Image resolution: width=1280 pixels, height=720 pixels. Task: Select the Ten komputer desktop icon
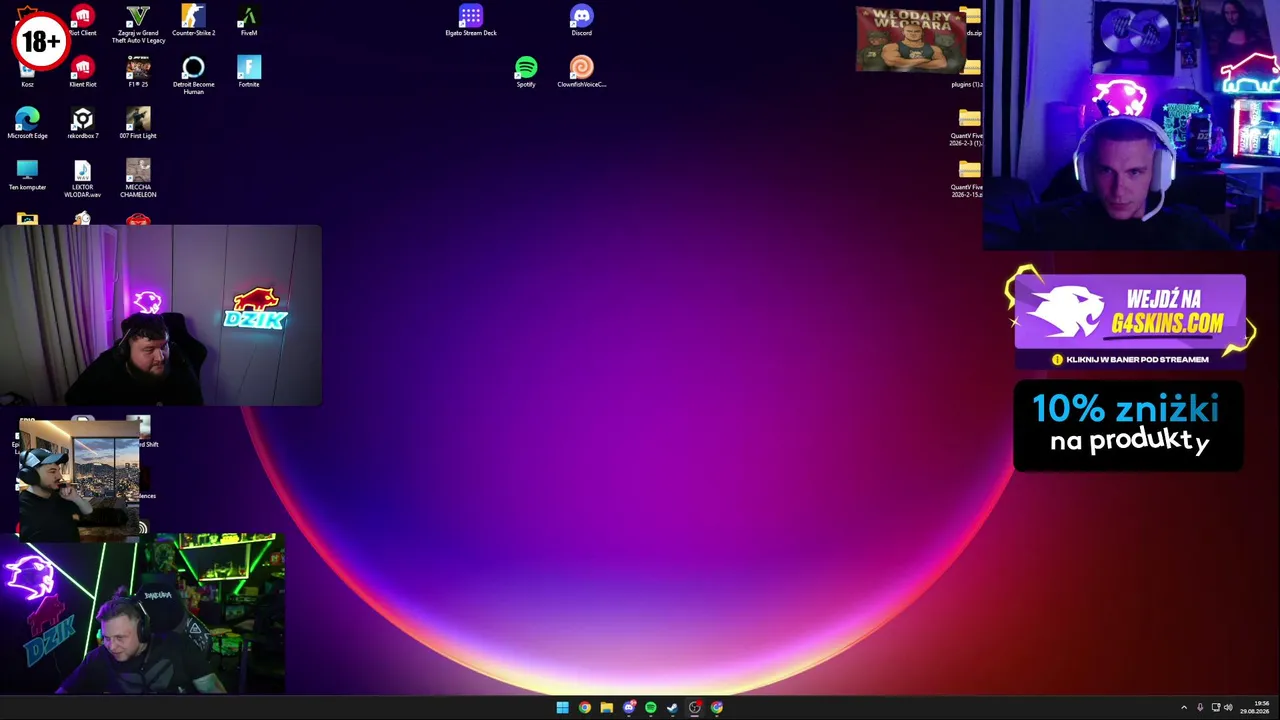click(27, 175)
